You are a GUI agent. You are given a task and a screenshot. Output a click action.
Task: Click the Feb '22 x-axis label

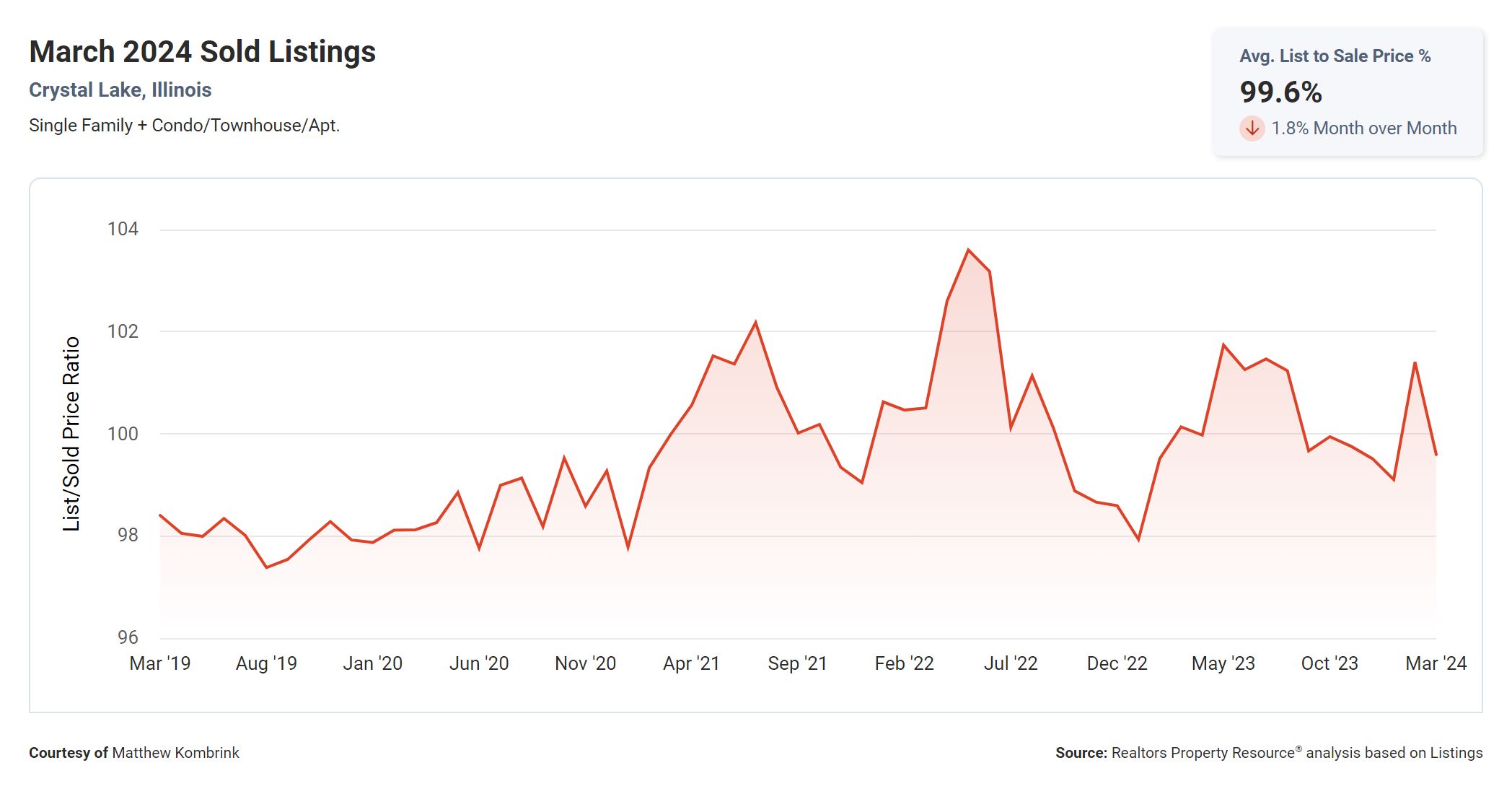(904, 663)
